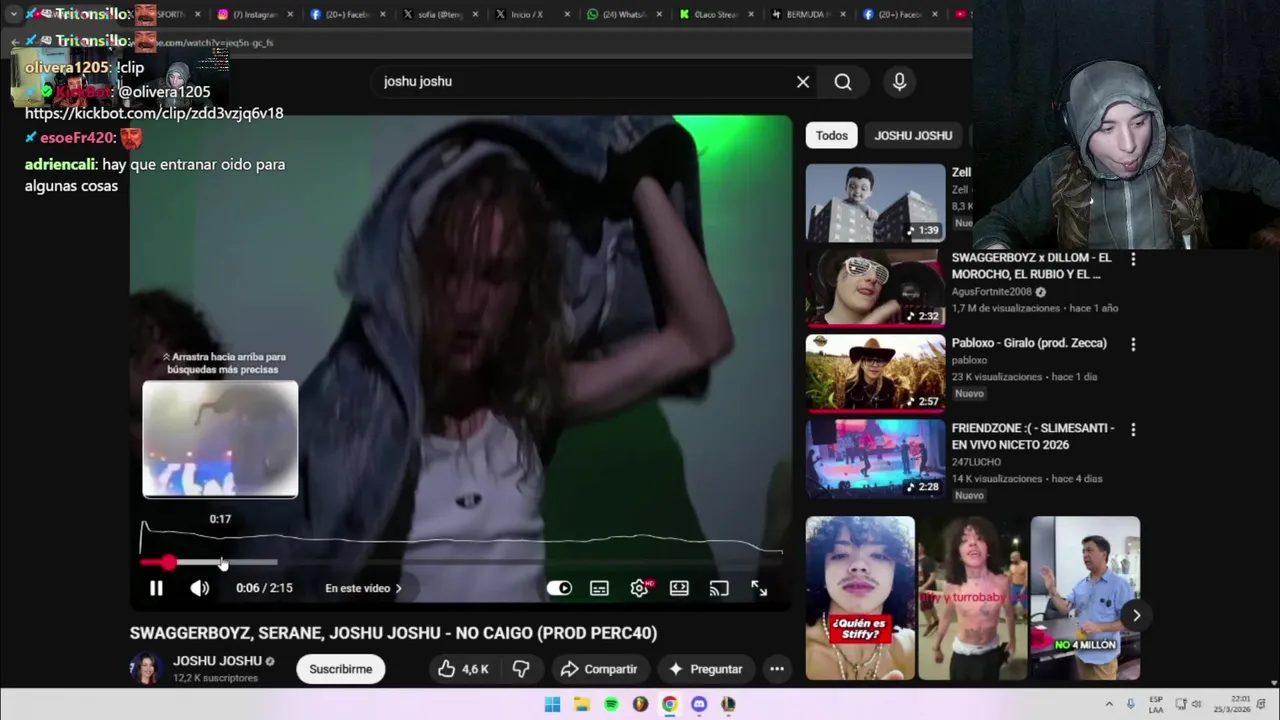The width and height of the screenshot is (1280, 720).
Task: Like the video showing 4,6 K
Action: click(463, 669)
